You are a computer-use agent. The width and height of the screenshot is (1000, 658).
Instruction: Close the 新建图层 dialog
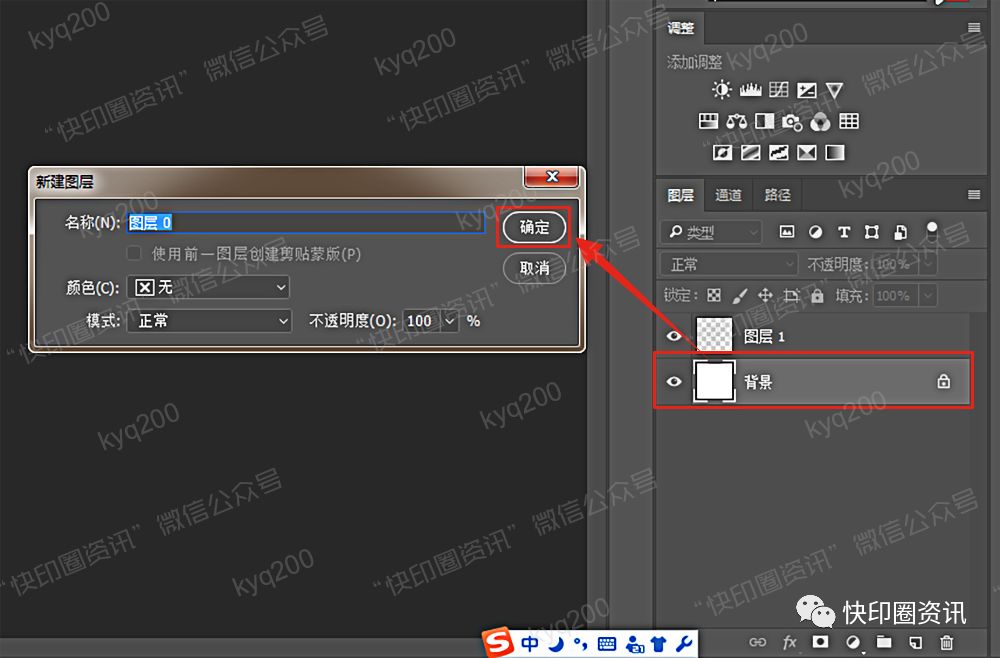coord(552,177)
